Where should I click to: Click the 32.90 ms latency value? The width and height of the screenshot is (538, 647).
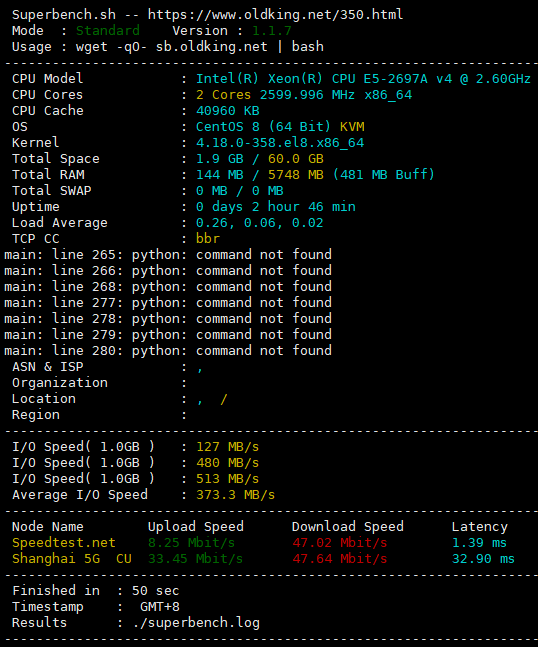[483, 559]
